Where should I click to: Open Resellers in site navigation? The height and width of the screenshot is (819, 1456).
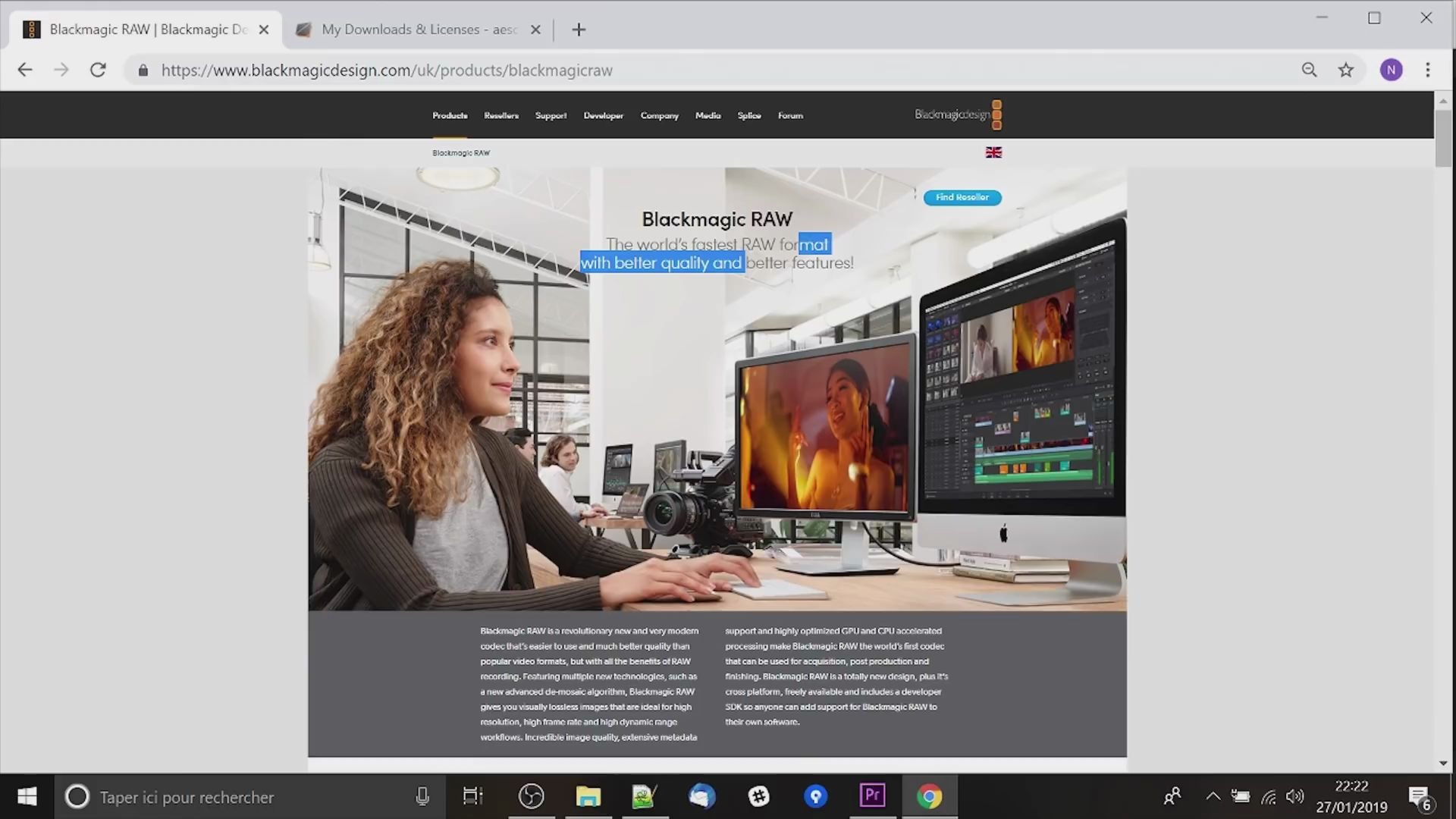coord(501,115)
